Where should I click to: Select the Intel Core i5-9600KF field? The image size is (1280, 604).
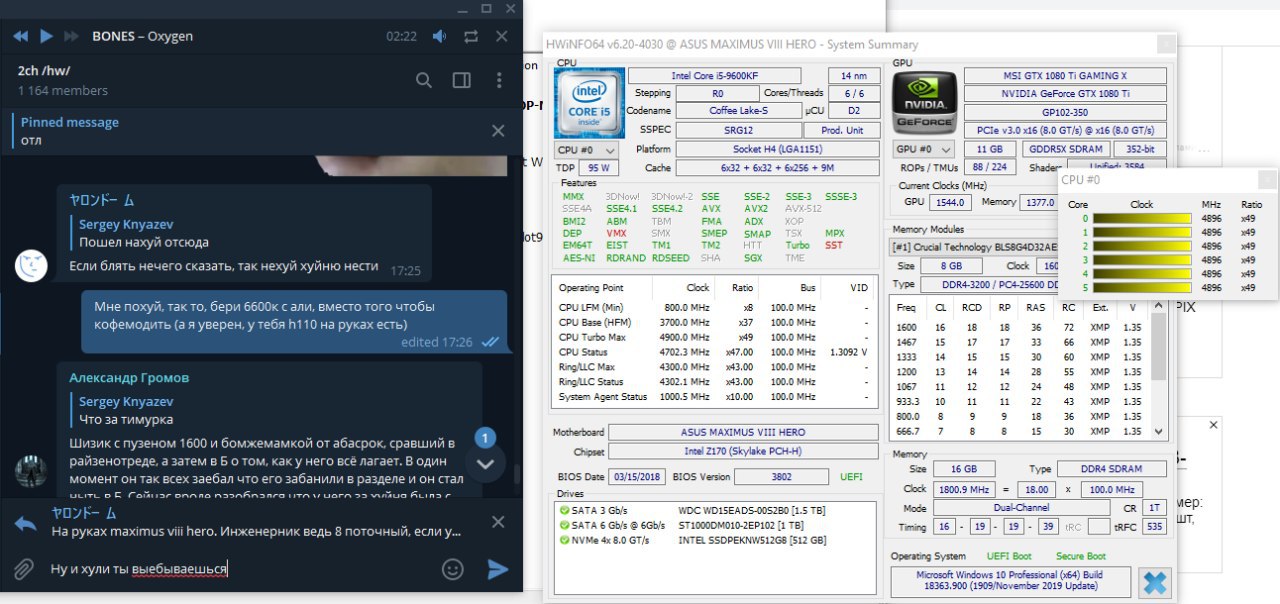click(x=714, y=76)
